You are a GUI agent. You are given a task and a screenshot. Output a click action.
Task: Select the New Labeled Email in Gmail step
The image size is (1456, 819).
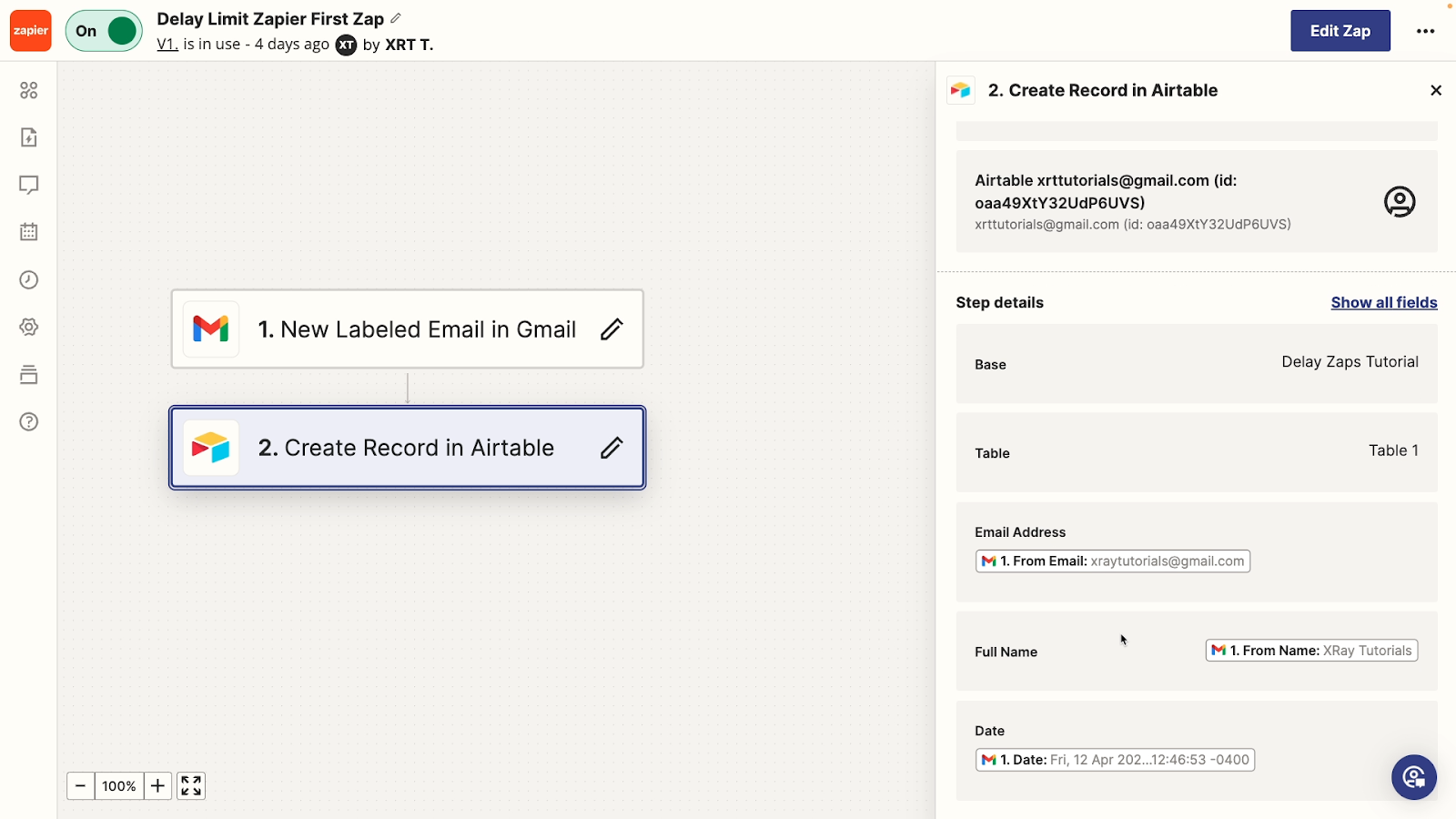click(x=408, y=329)
